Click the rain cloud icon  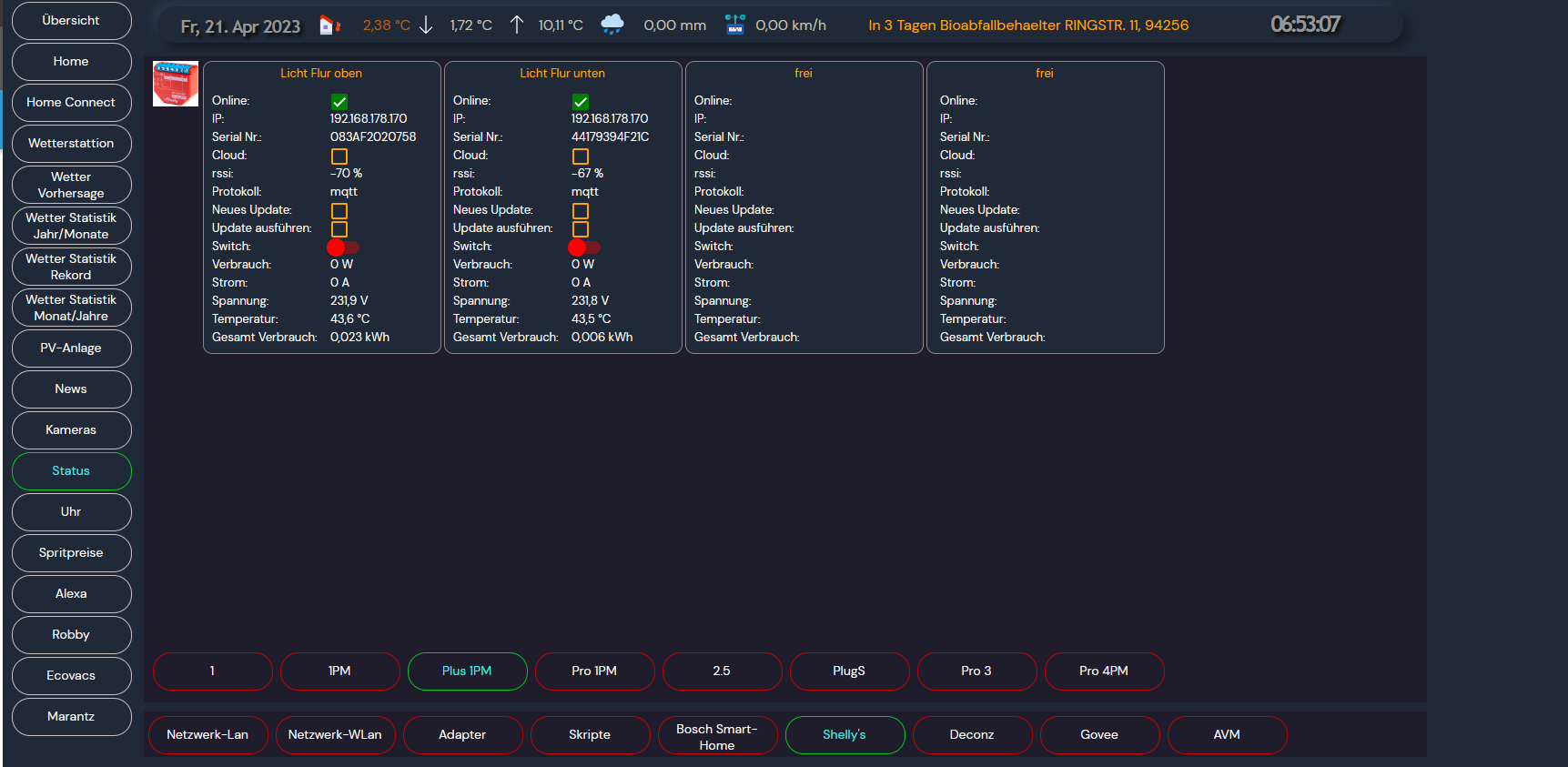click(612, 25)
